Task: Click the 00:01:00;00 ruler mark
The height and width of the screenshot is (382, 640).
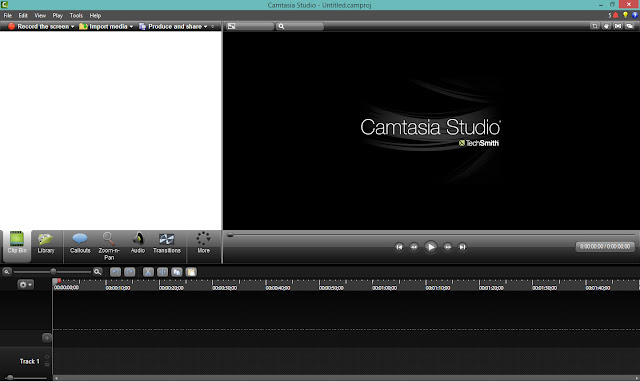Action: click(x=384, y=288)
